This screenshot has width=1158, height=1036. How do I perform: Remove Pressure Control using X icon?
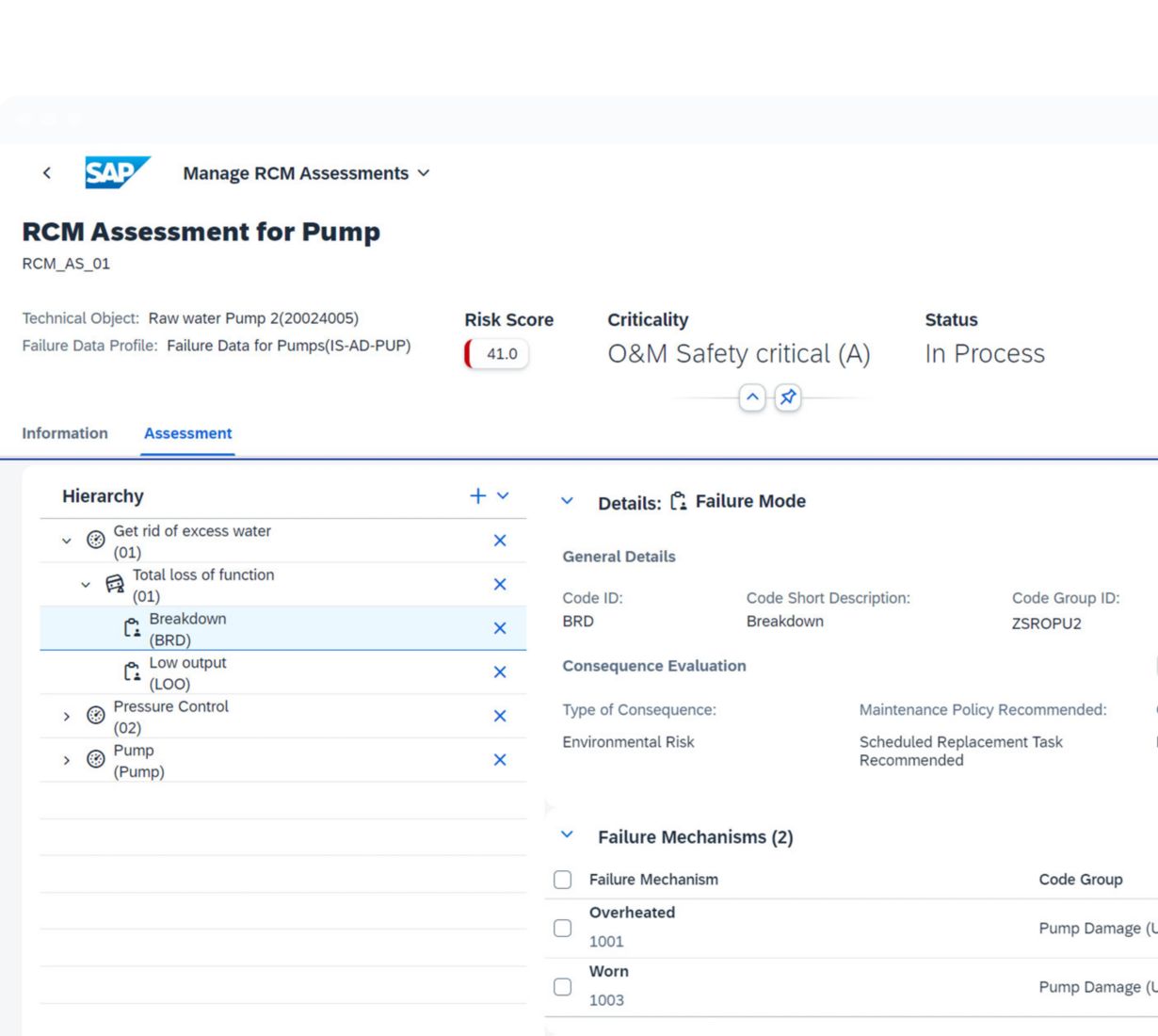[x=500, y=717]
